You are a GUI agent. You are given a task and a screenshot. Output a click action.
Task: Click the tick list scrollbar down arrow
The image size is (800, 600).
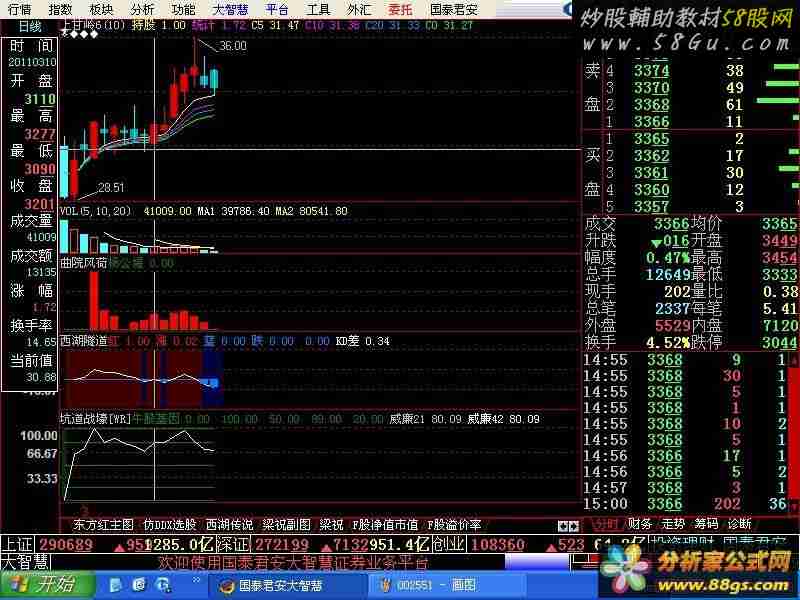point(794,505)
